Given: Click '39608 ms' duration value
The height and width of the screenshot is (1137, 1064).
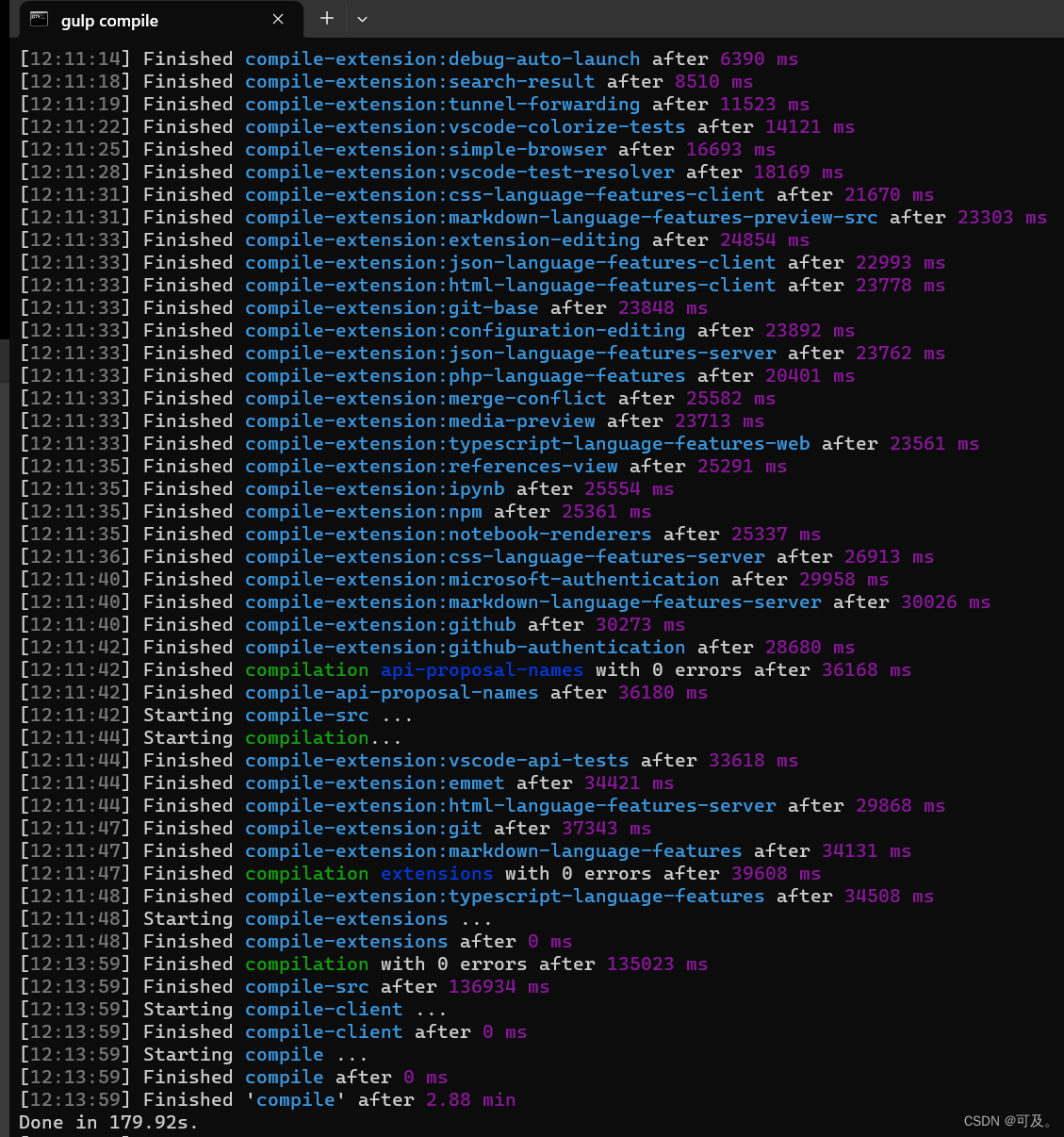Looking at the screenshot, I should [776, 874].
